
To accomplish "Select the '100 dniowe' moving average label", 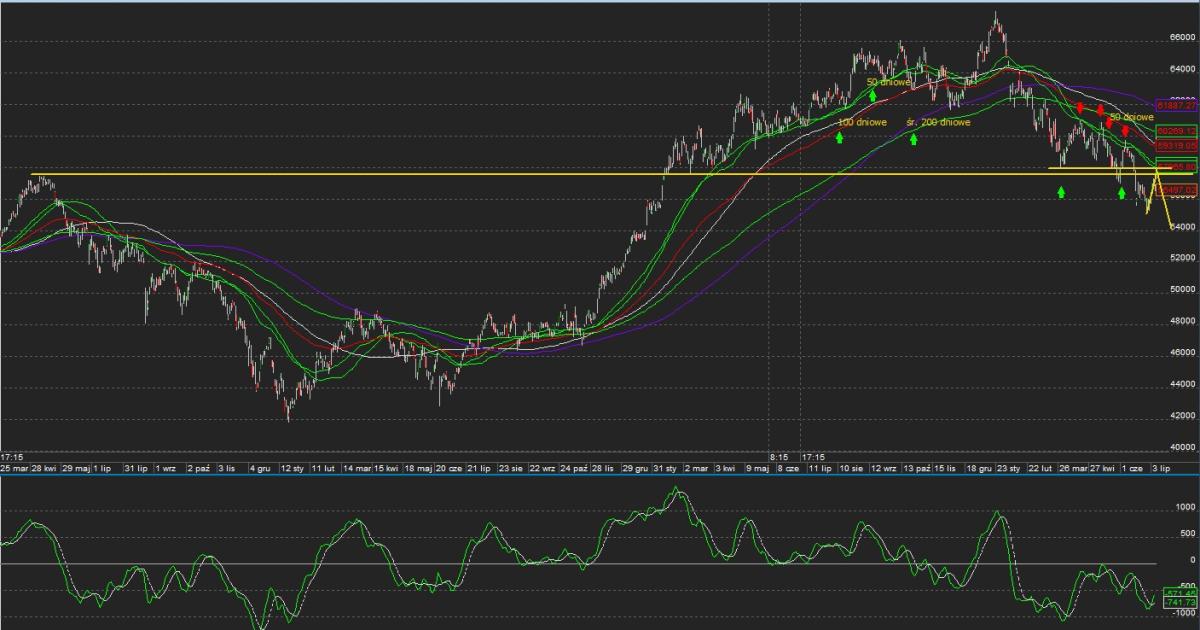I will (861, 122).
